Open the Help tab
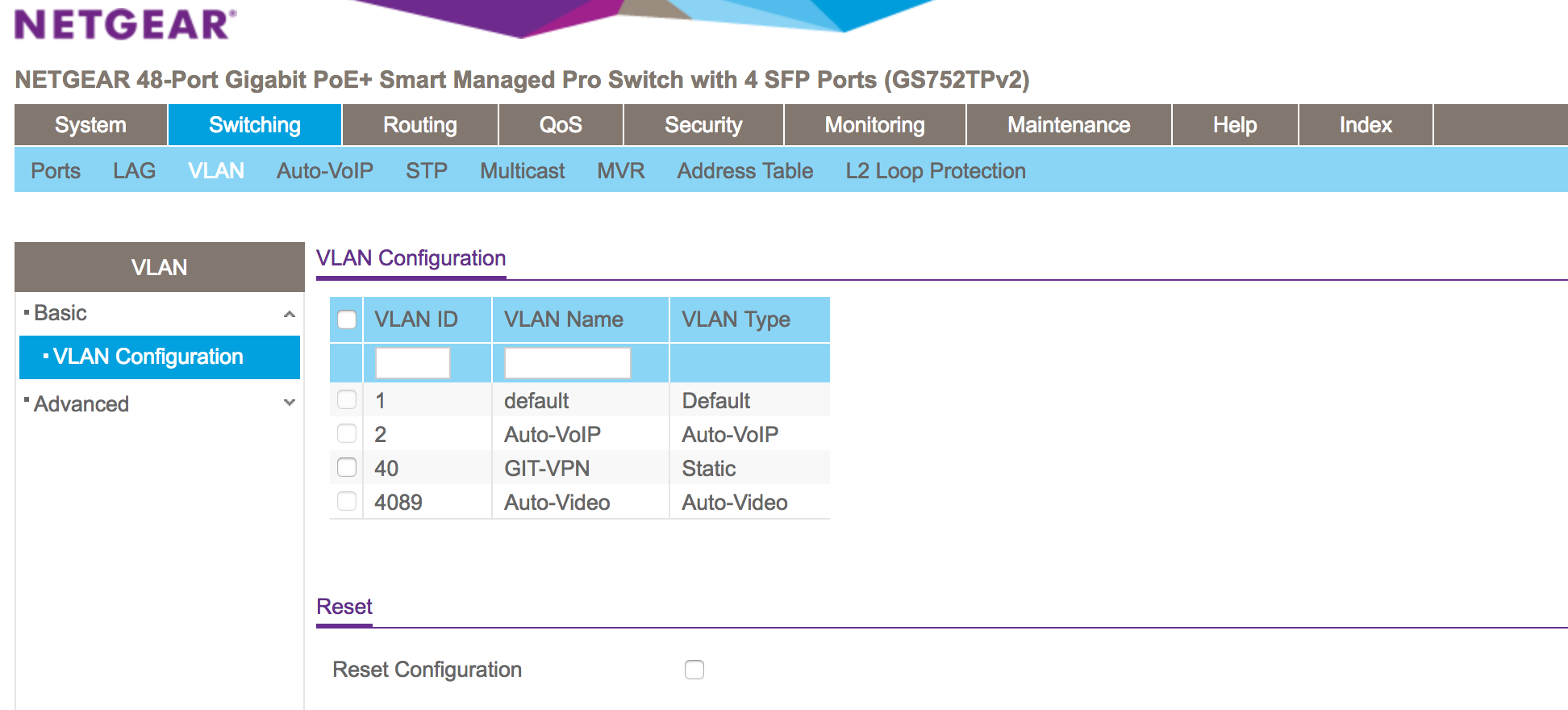This screenshot has height=710, width=1568. 1235,125
